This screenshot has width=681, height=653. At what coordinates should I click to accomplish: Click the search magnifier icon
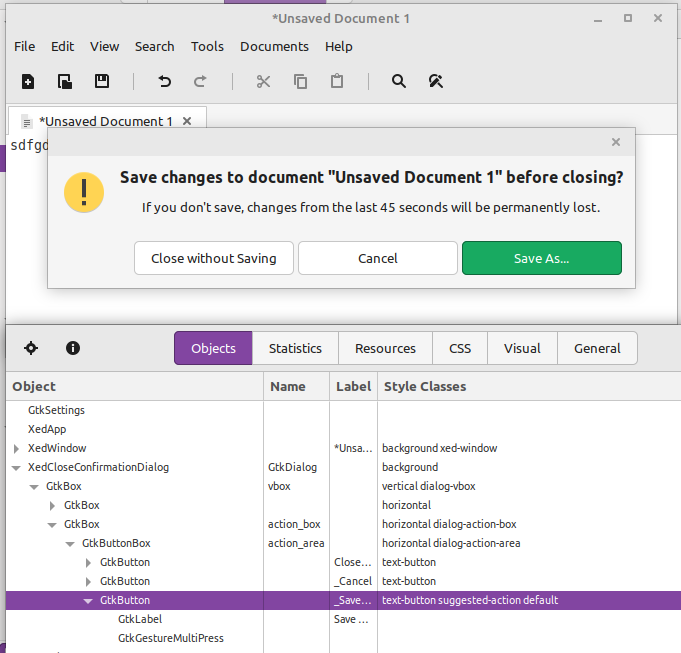click(399, 82)
